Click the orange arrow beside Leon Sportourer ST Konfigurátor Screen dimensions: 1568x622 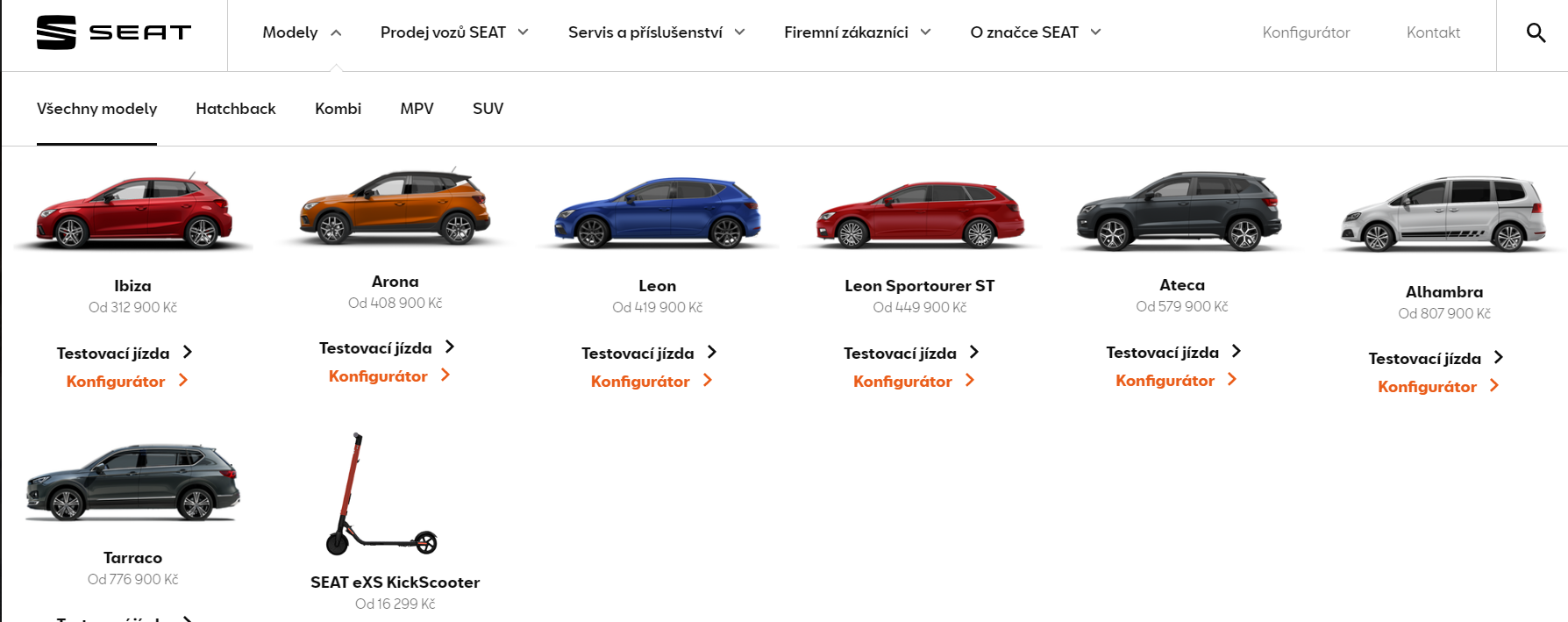pyautogui.click(x=970, y=380)
